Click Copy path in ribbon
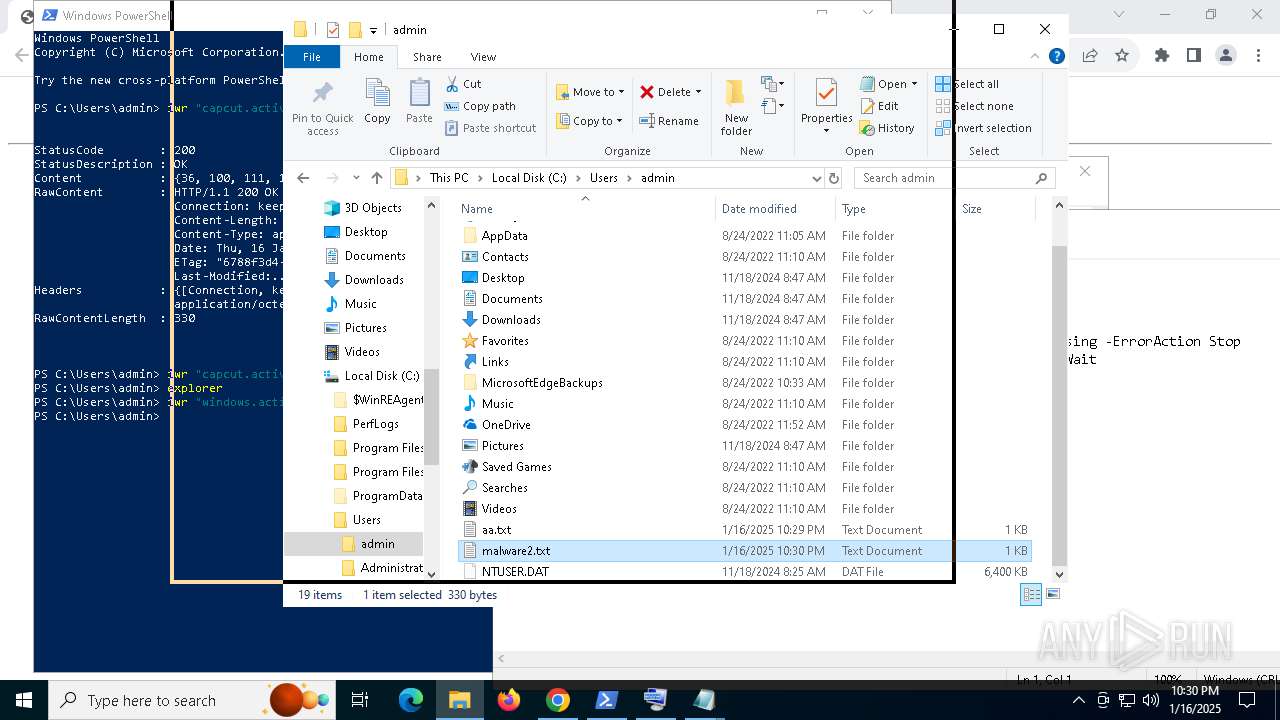Screen dimensions: 1280x720 480,106
